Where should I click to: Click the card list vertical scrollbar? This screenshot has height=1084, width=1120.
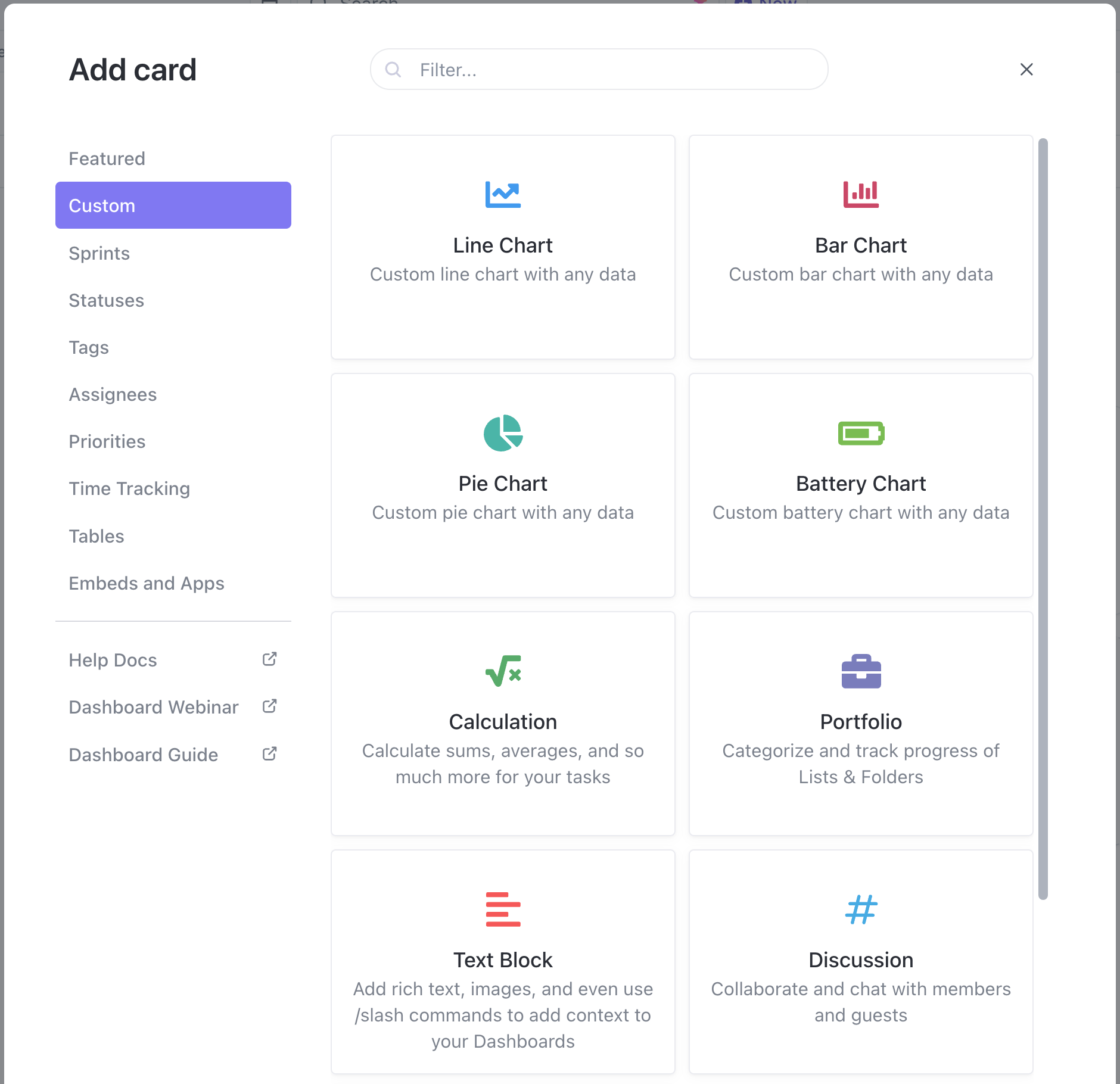pos(1043,518)
